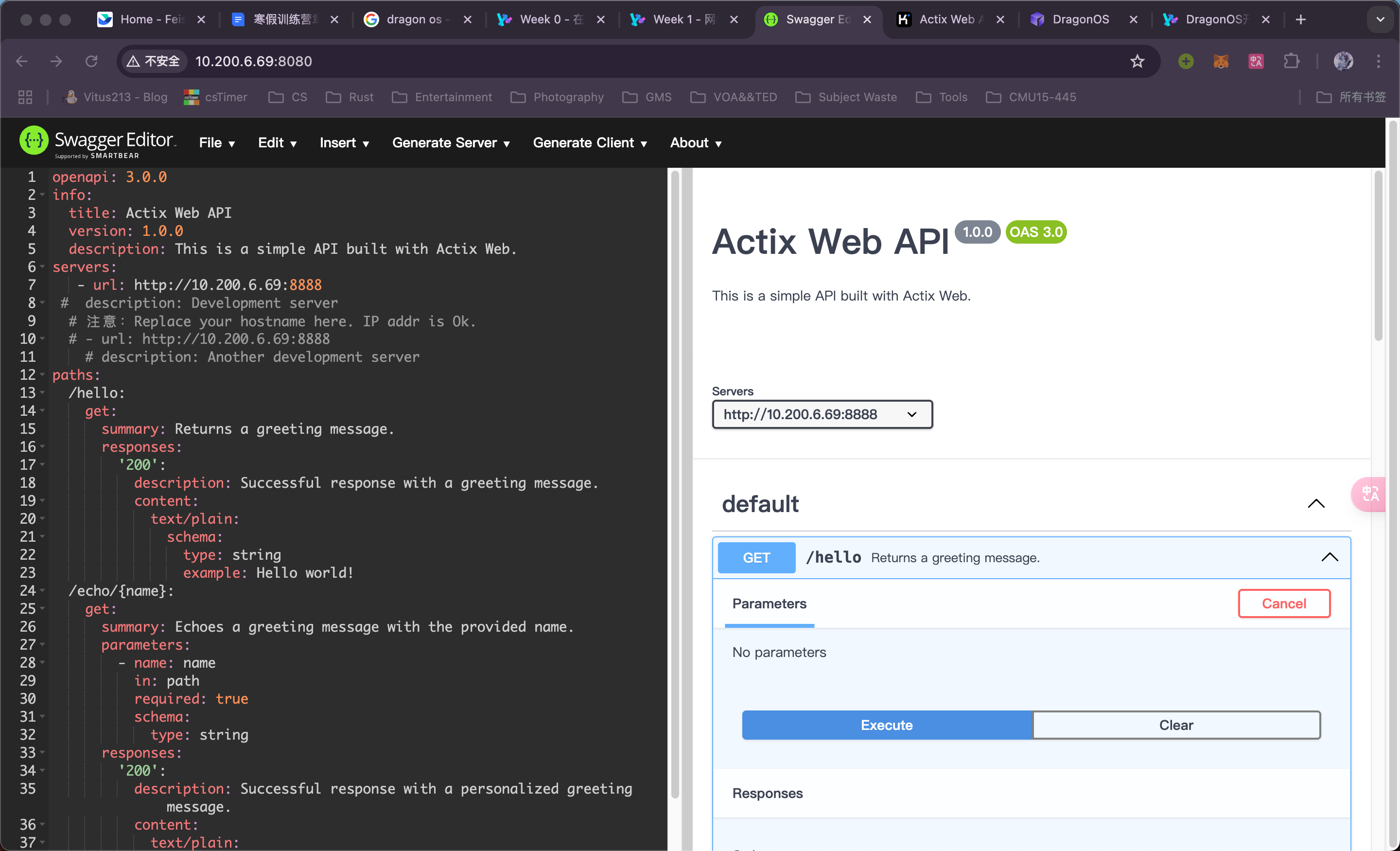This screenshot has height=851, width=1400.
Task: Click the Execute button
Action: 887,725
